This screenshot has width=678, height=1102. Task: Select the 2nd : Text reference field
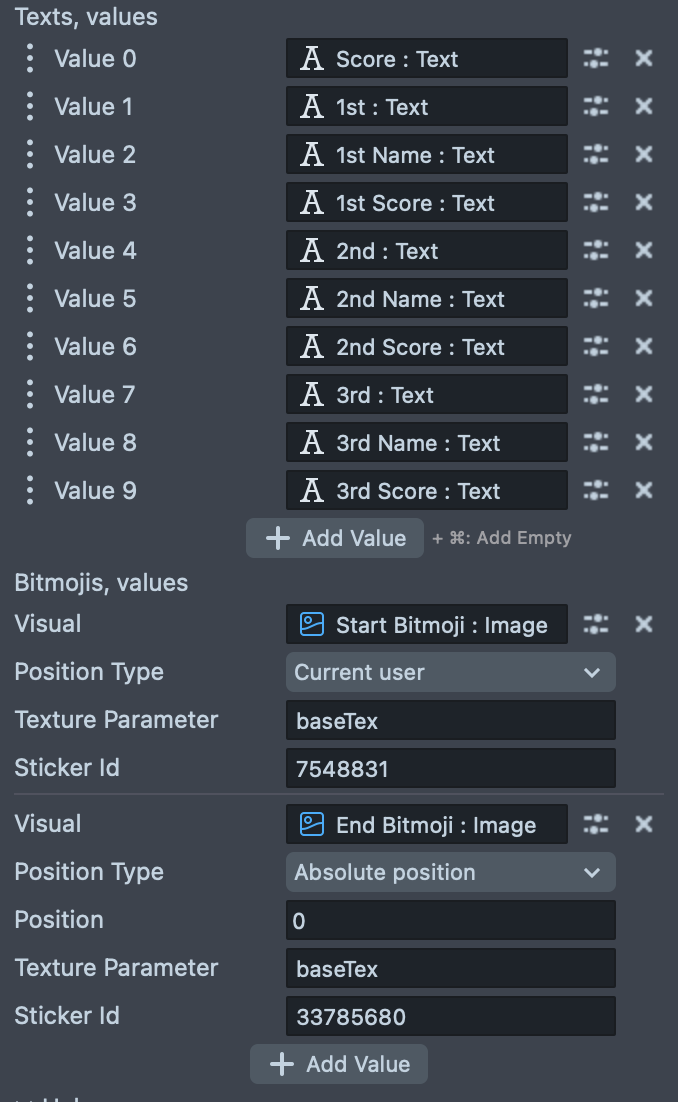pyautogui.click(x=427, y=251)
